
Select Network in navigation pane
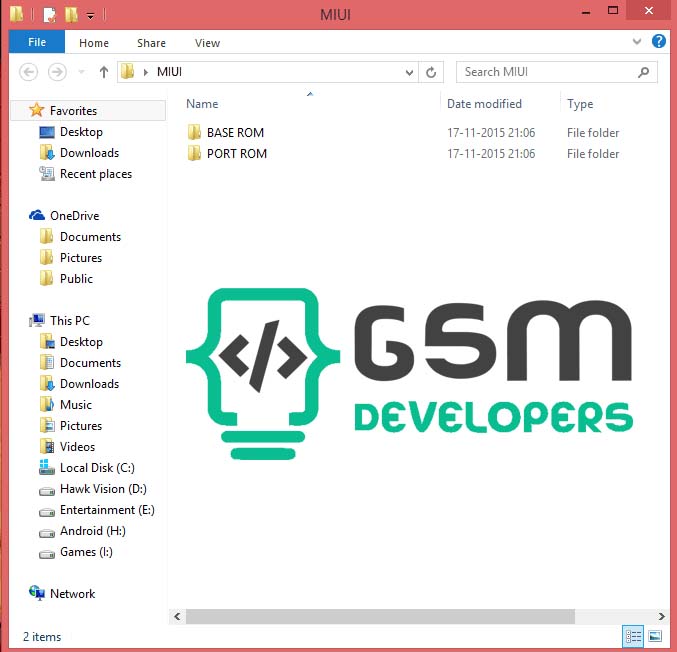pos(73,594)
